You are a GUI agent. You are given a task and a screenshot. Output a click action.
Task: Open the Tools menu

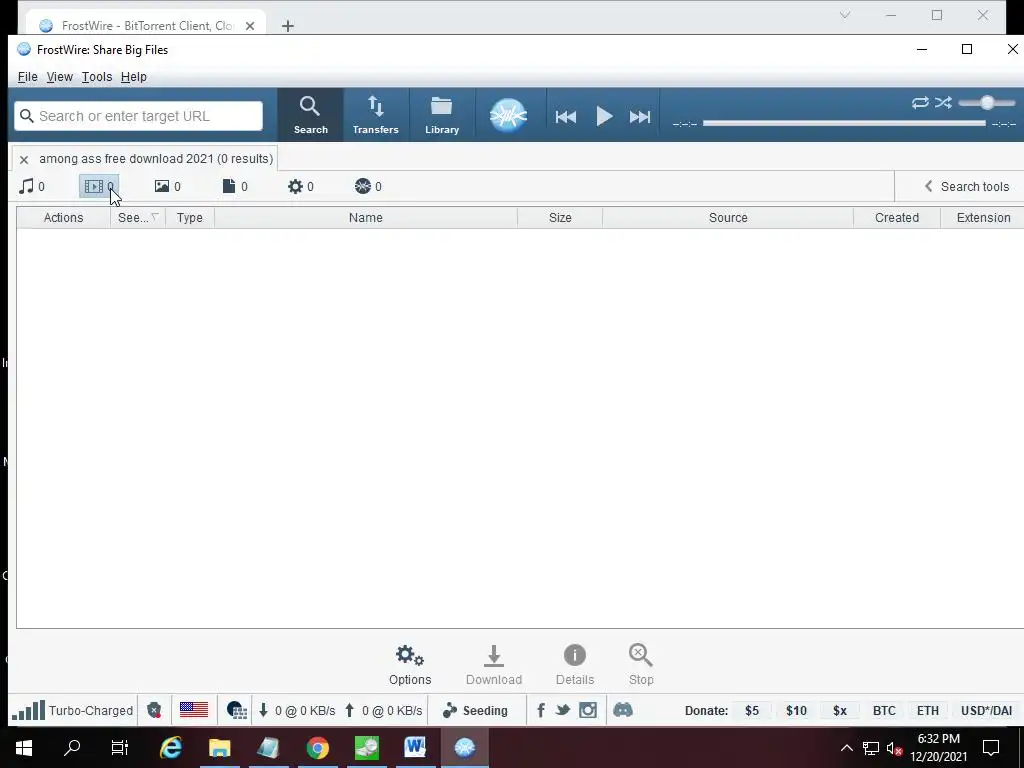97,77
